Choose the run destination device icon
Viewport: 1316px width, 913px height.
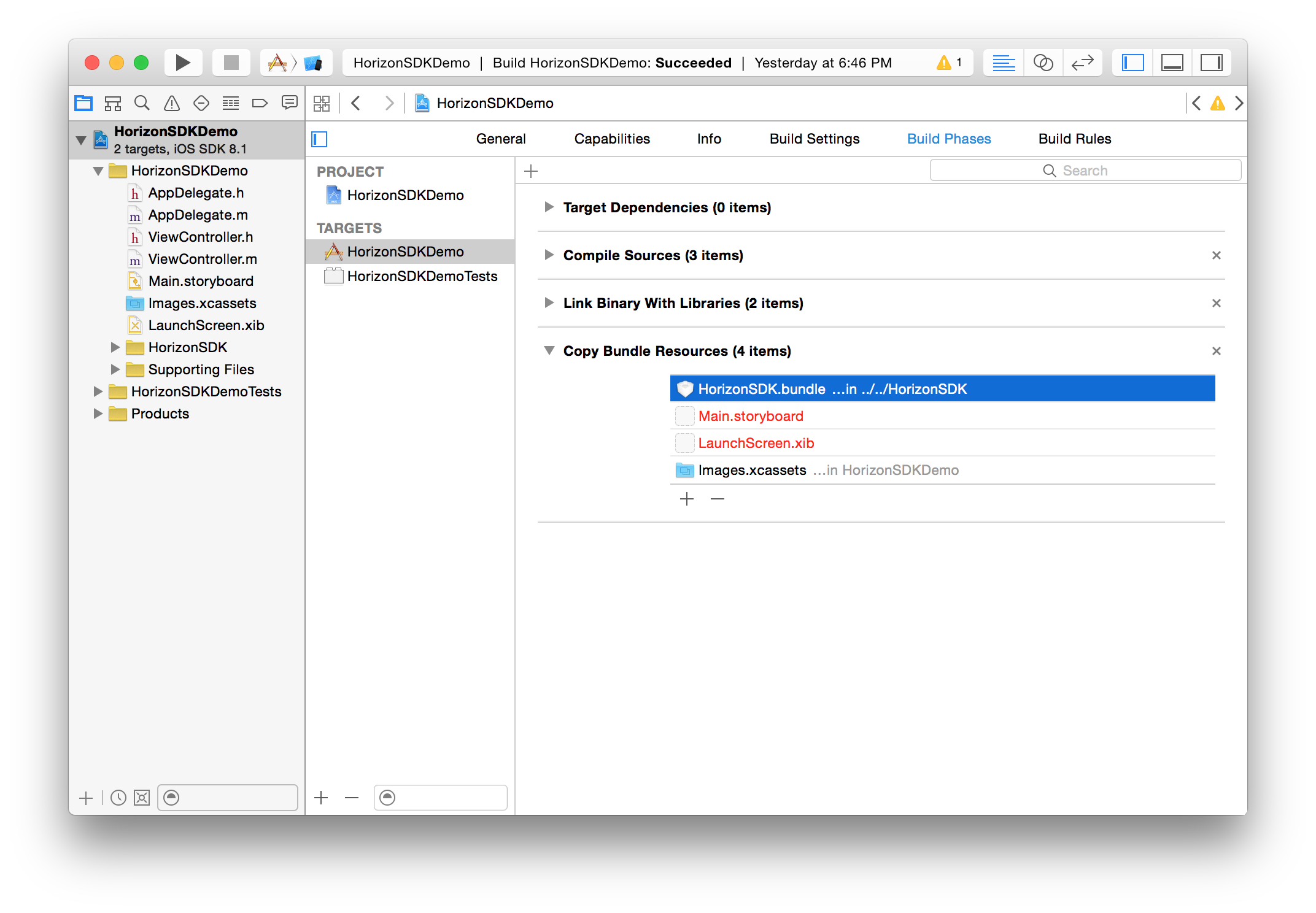tap(313, 63)
